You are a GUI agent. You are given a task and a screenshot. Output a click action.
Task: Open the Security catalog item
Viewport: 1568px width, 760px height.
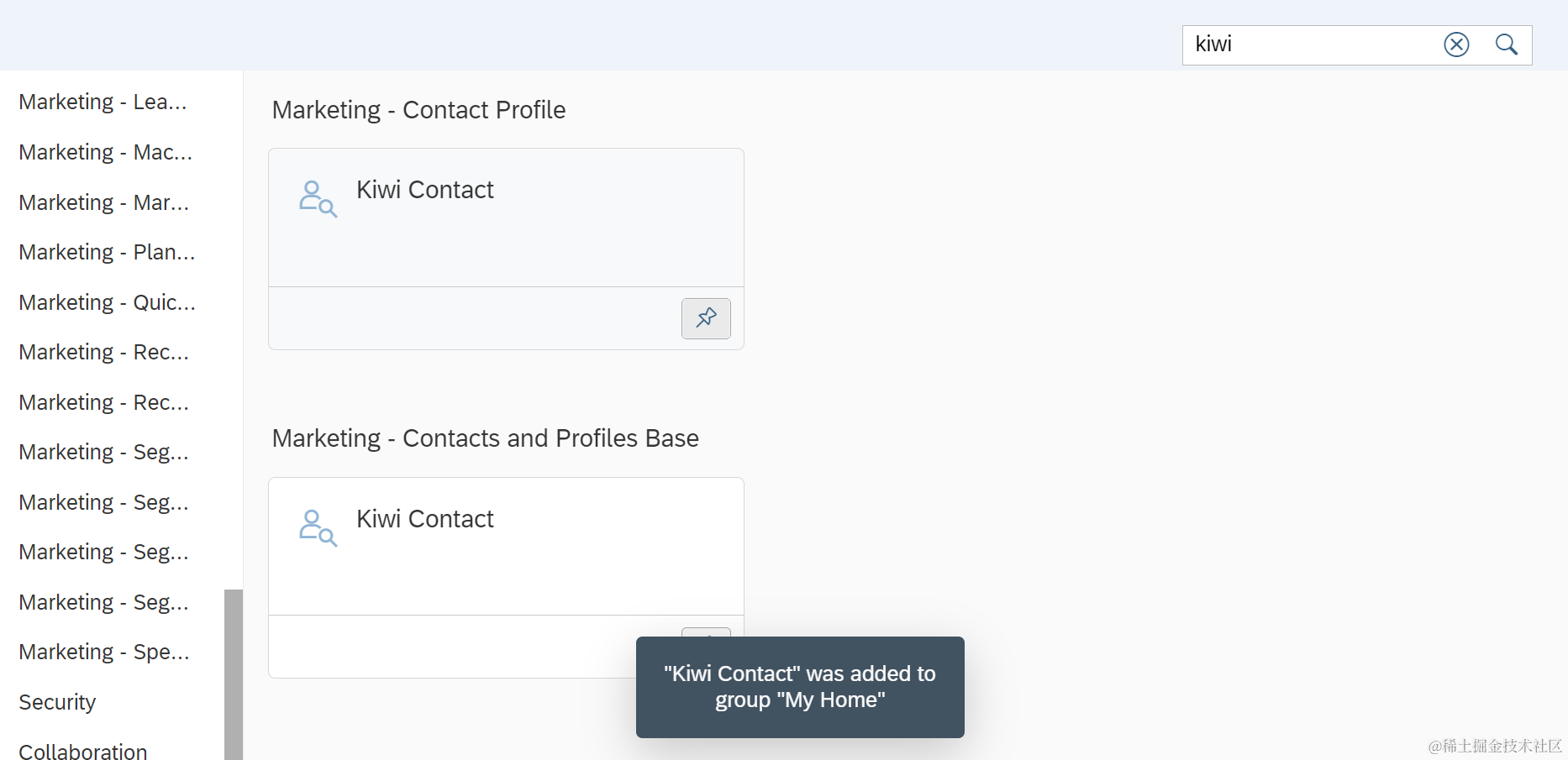point(57,702)
